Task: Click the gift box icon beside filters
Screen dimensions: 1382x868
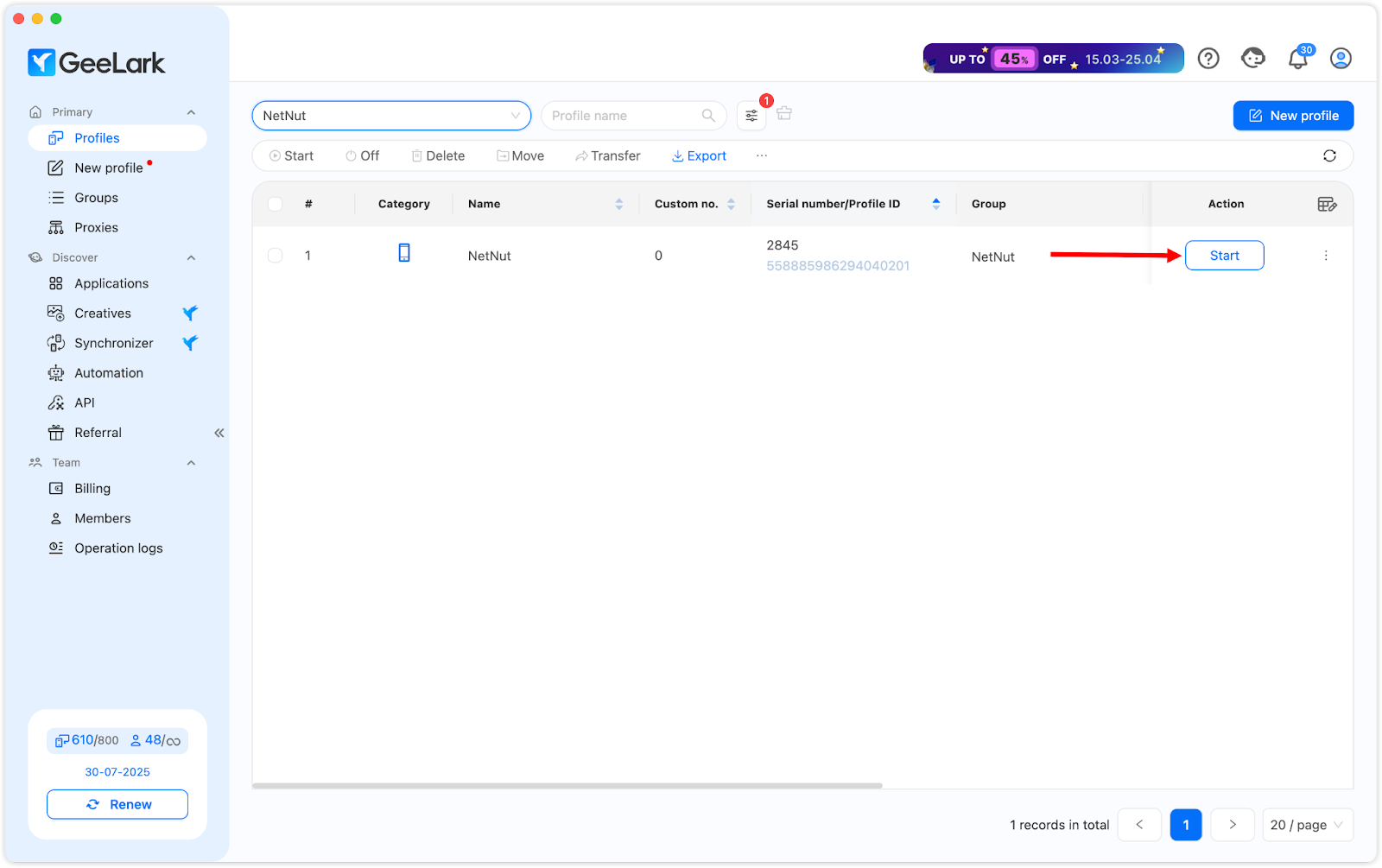Action: tap(784, 113)
